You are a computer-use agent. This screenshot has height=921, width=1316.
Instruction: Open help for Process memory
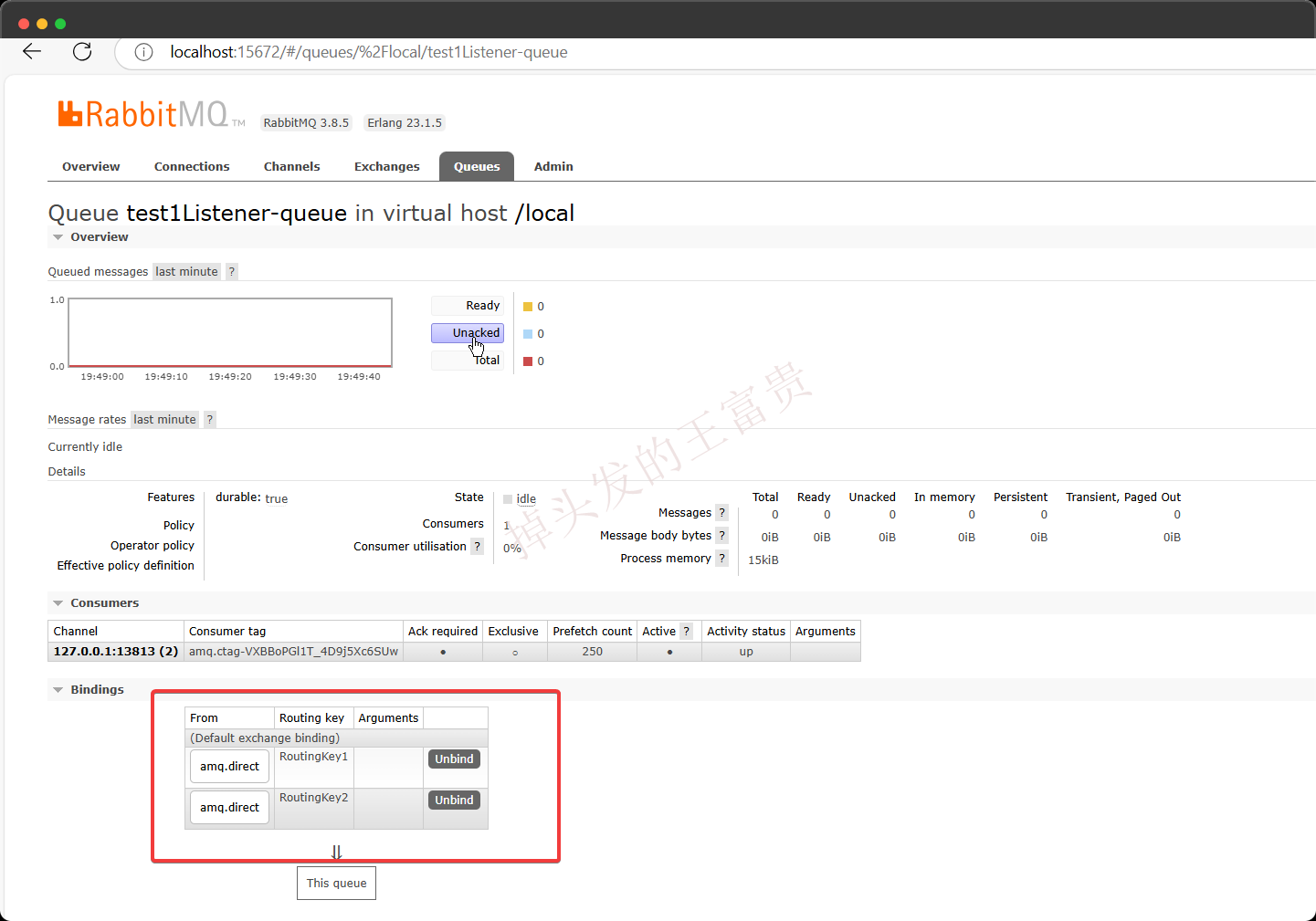click(721, 558)
